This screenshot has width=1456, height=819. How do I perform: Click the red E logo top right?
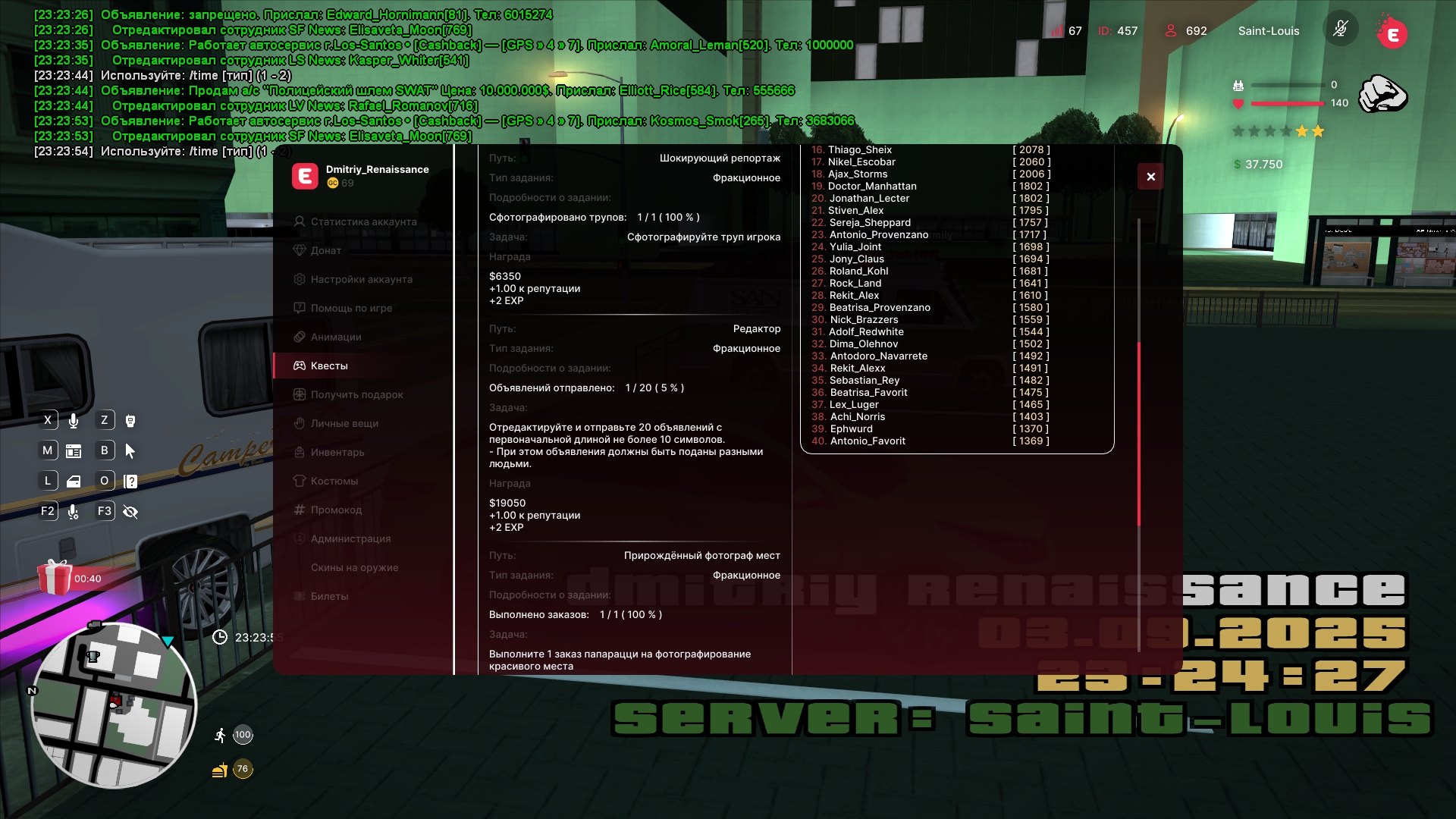point(1392,33)
